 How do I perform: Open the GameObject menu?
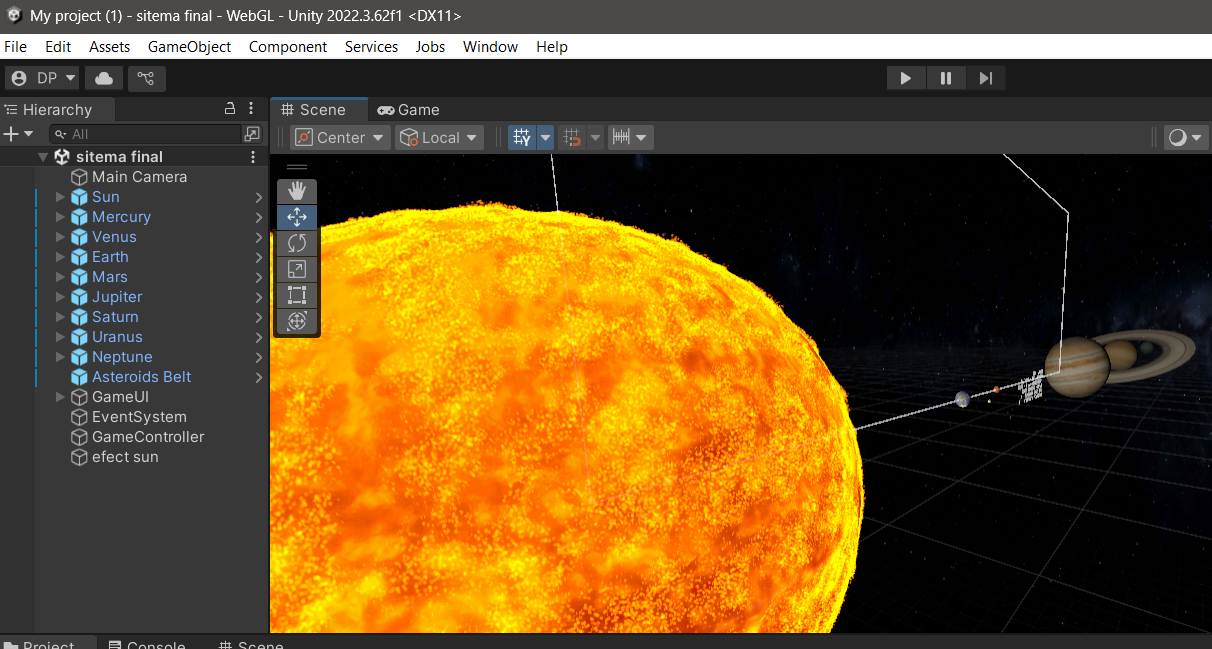pyautogui.click(x=189, y=47)
